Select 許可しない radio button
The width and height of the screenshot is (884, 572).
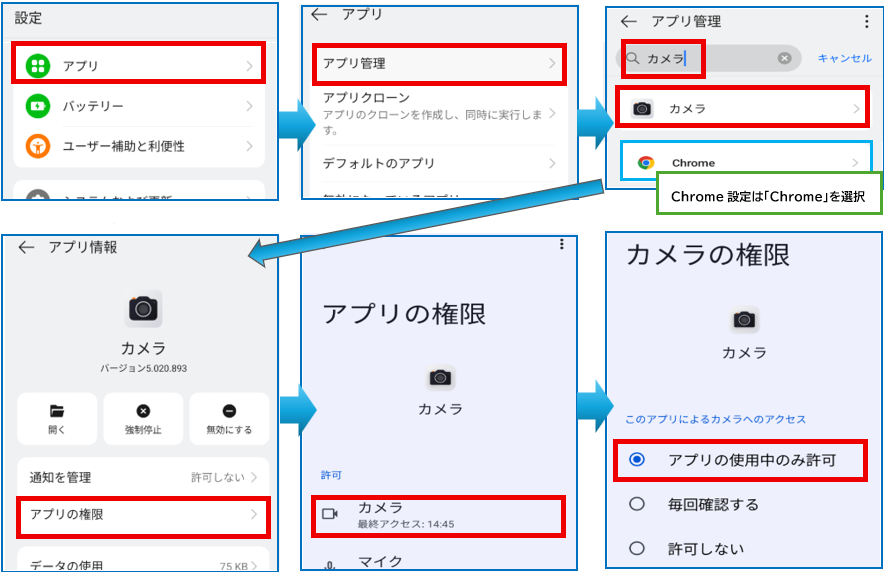[637, 548]
